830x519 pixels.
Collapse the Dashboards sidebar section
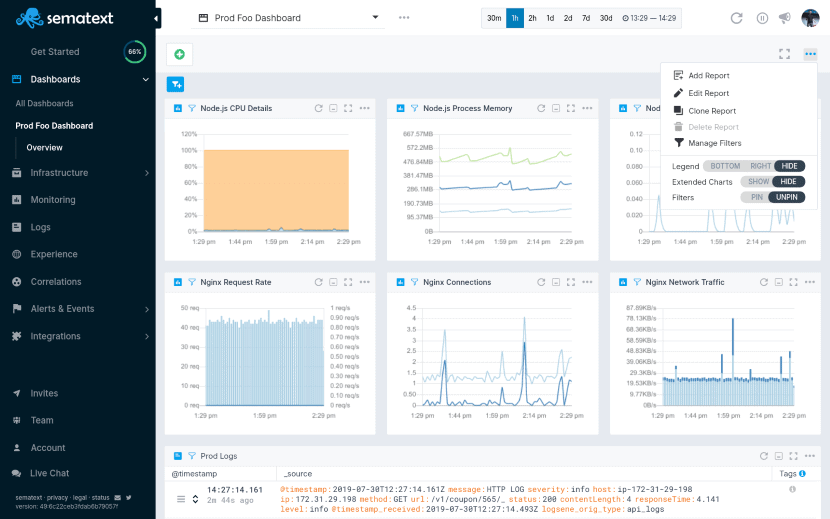[x=146, y=79]
